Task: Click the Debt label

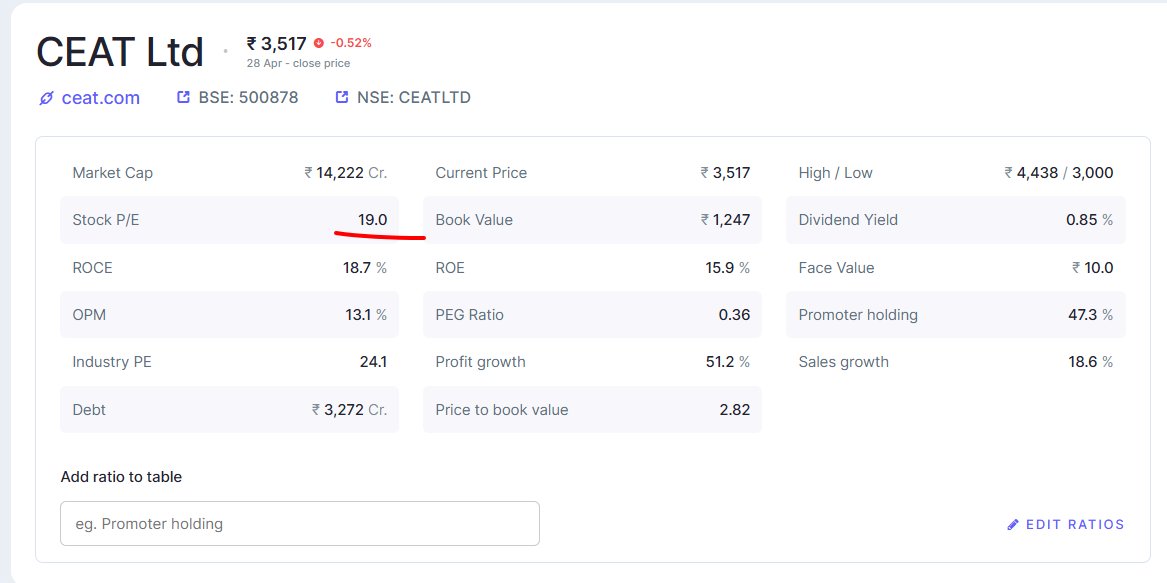Action: [x=89, y=410]
